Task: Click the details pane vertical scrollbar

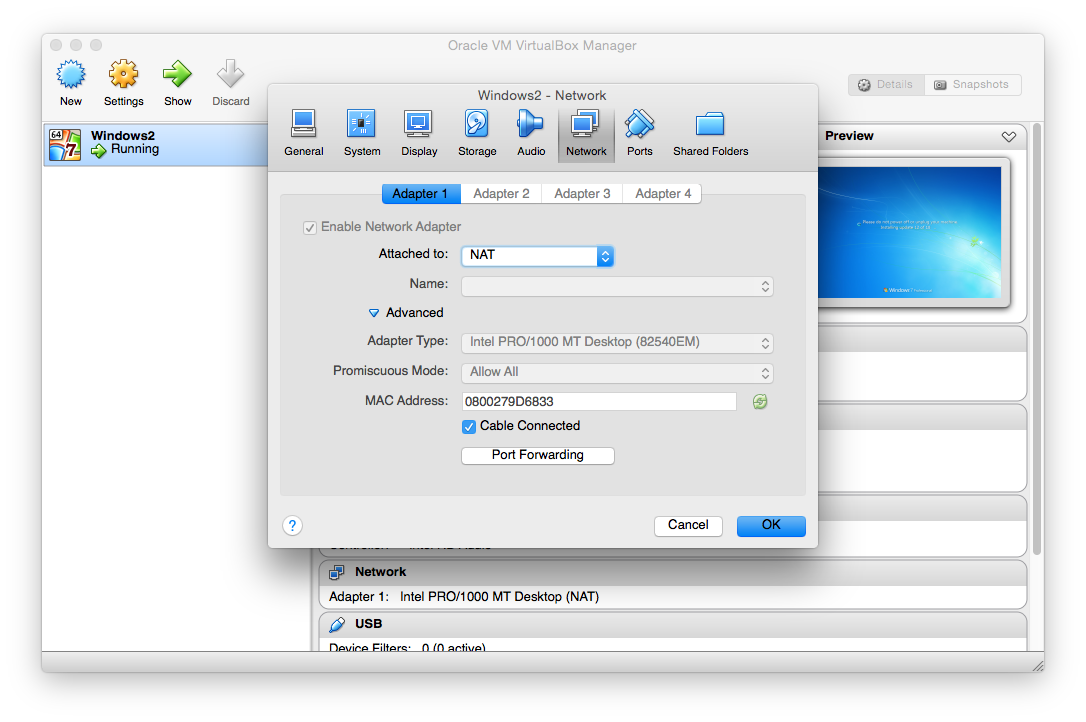Action: 1036,340
